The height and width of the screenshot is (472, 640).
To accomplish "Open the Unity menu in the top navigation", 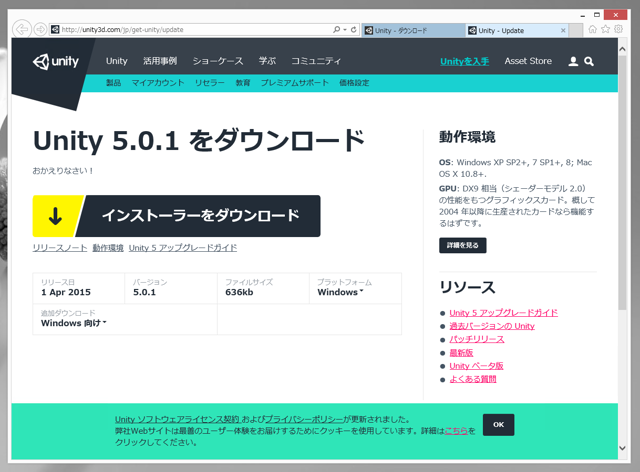I will pyautogui.click(x=117, y=61).
